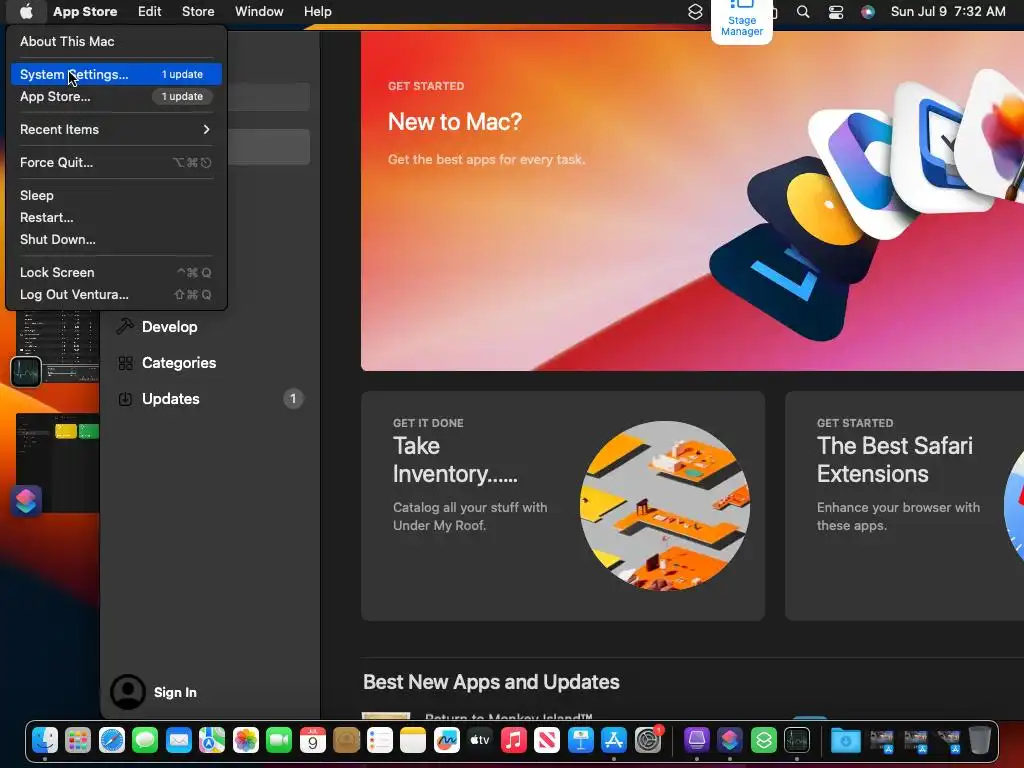The image size is (1024, 768).
Task: Click the account avatar icon
Action: click(x=127, y=692)
